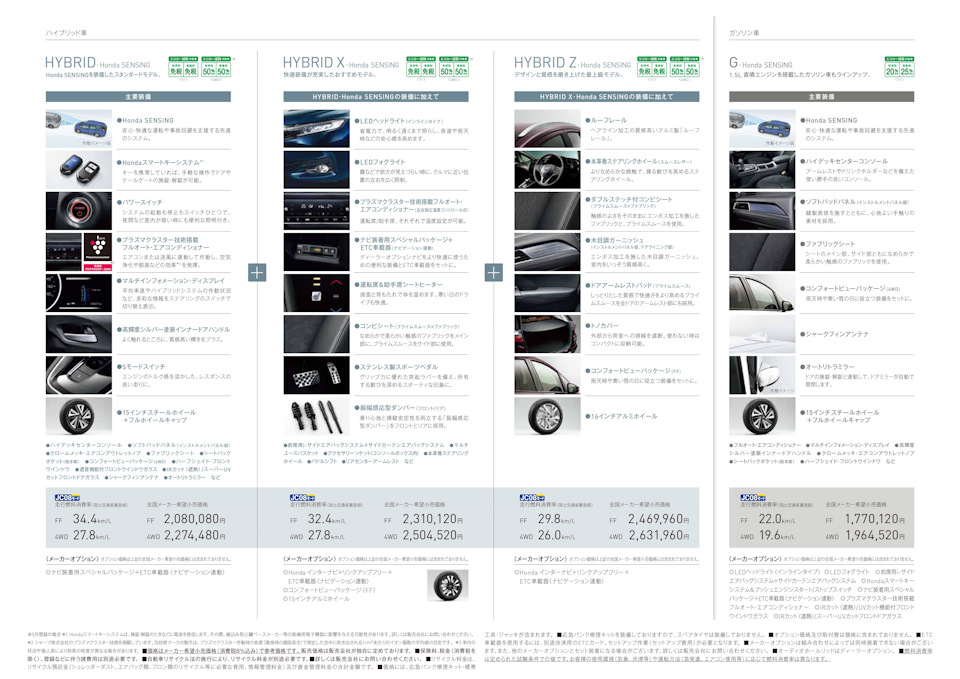This screenshot has height=679, width=960.
Task: Select the price 2,310,120円
Action: click(432, 519)
